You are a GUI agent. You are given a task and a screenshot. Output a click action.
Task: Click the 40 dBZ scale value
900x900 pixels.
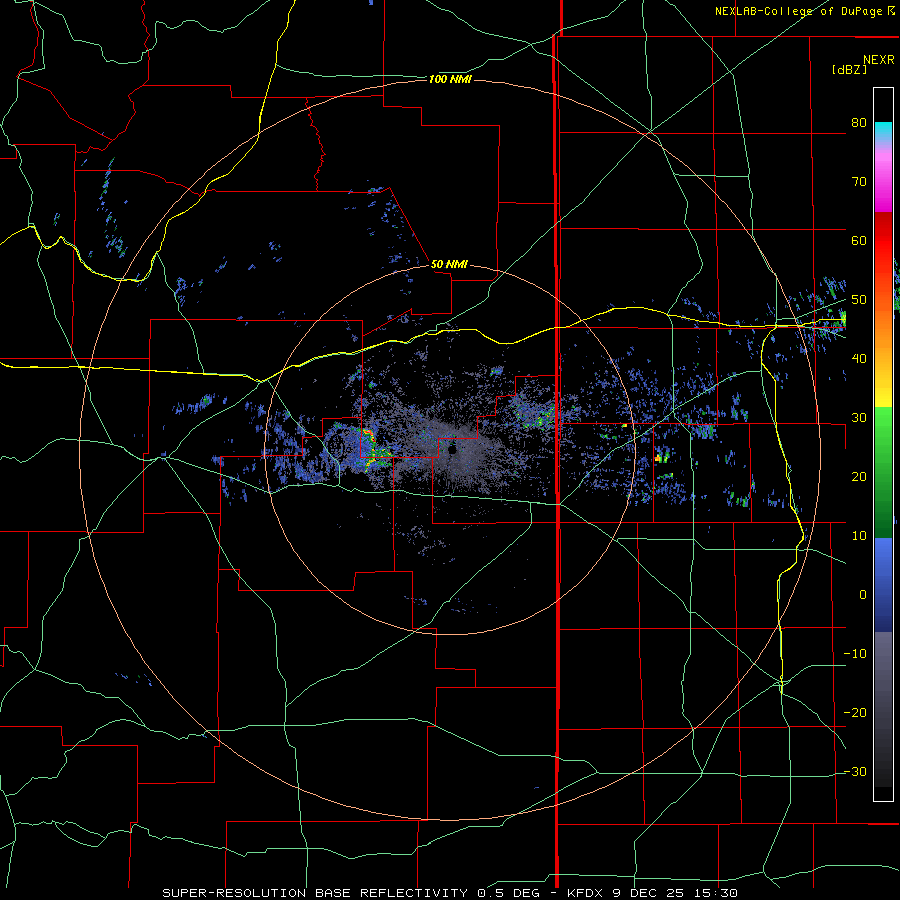tap(859, 359)
